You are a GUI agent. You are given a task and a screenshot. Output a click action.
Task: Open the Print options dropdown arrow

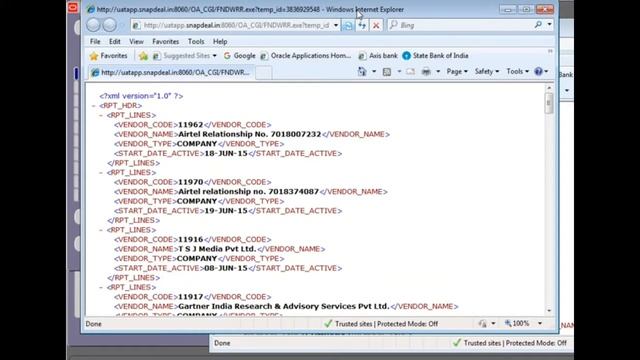(438, 72)
